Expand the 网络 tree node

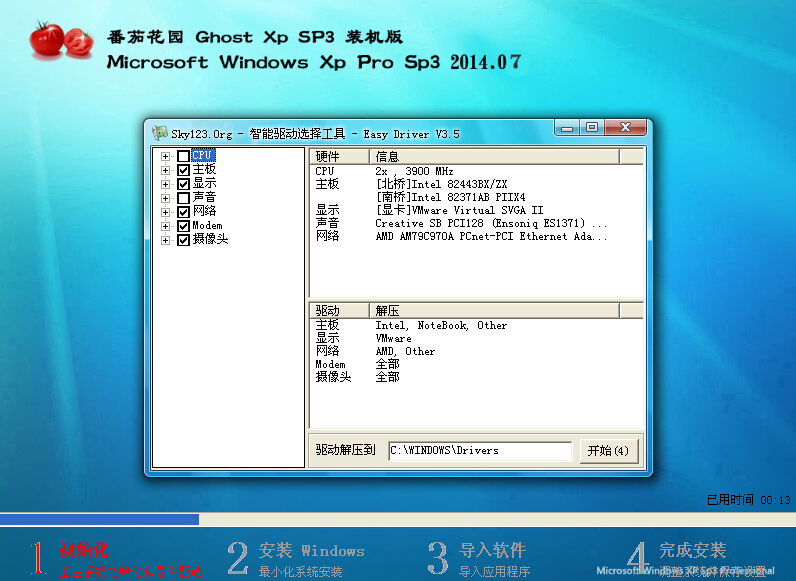point(165,212)
